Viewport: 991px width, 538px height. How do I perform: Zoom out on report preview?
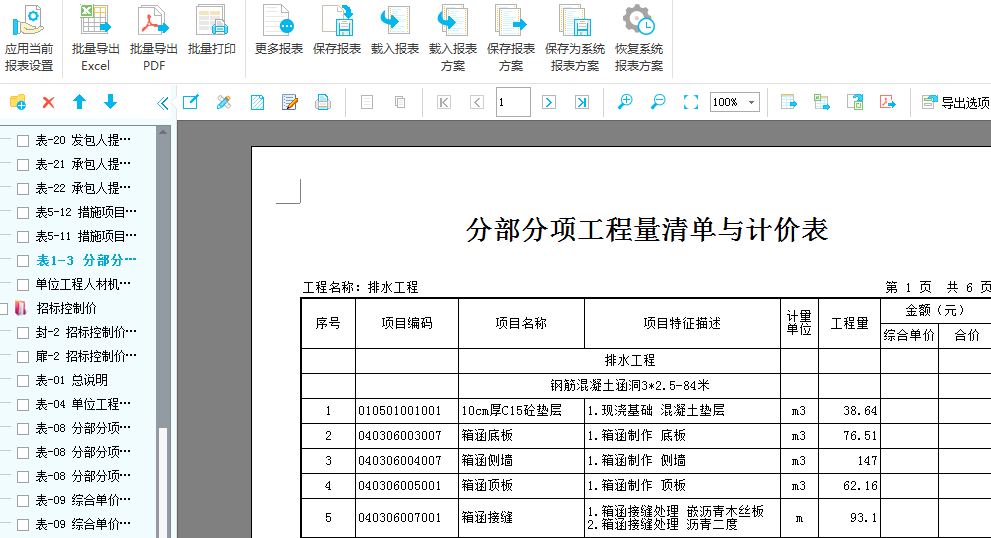point(658,102)
